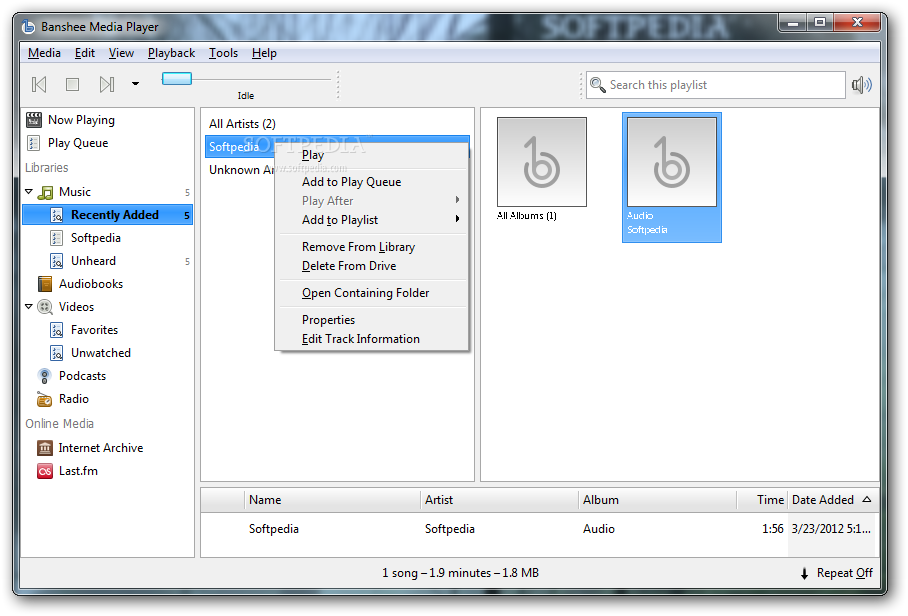Open the Media menu
The height and width of the screenshot is (616, 908).
(44, 53)
